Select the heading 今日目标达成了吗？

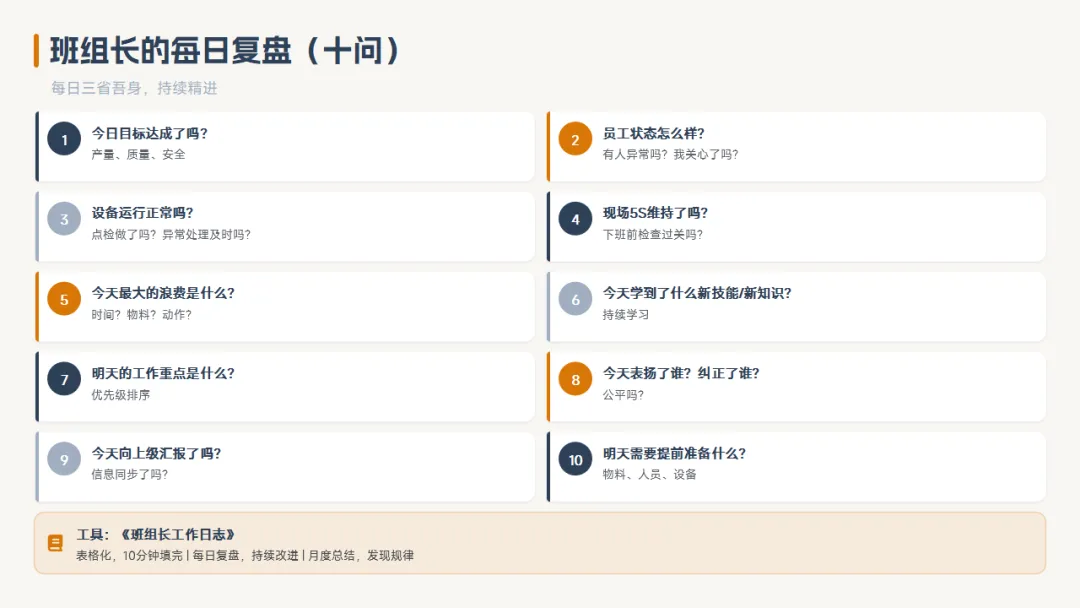click(x=149, y=133)
